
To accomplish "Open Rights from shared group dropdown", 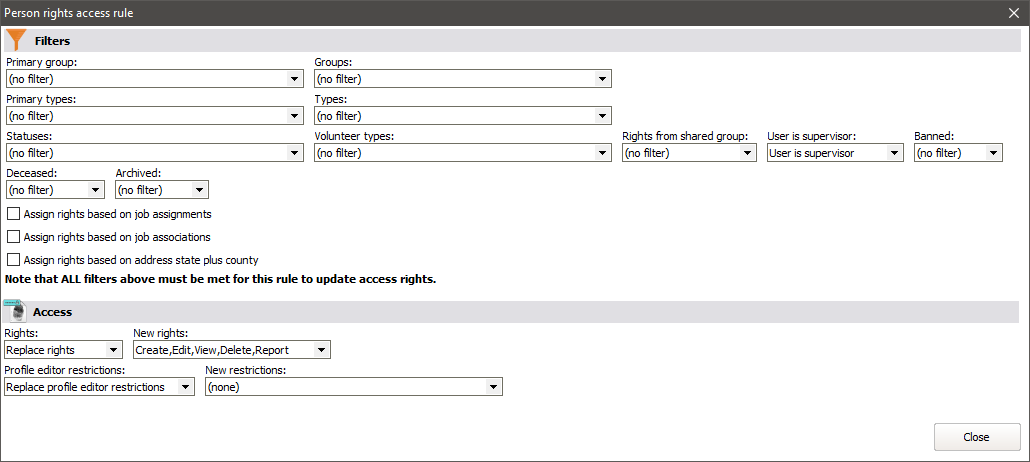I will coord(689,153).
